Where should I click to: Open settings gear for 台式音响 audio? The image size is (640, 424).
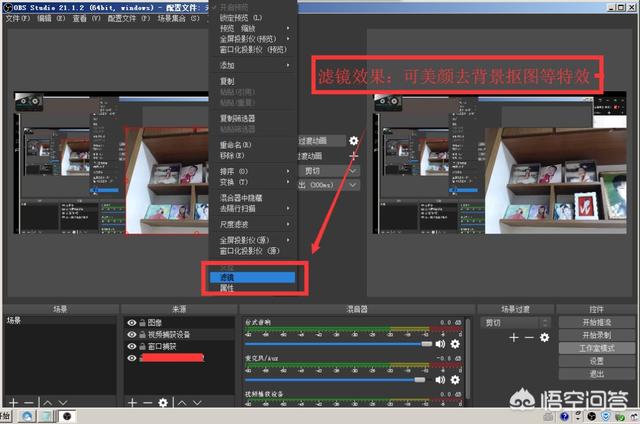pyautogui.click(x=455, y=343)
